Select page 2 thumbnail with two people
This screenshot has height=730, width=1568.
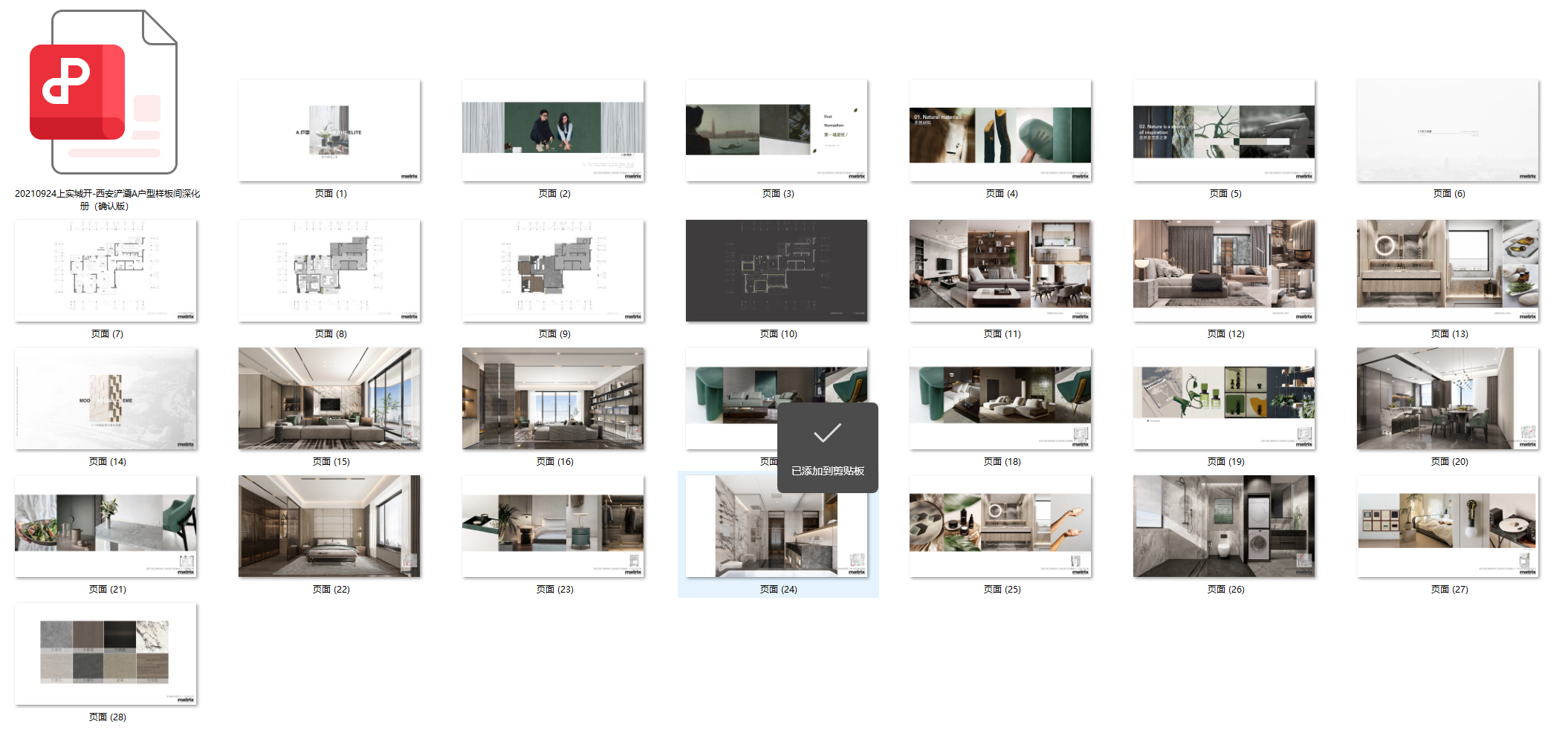click(x=553, y=131)
